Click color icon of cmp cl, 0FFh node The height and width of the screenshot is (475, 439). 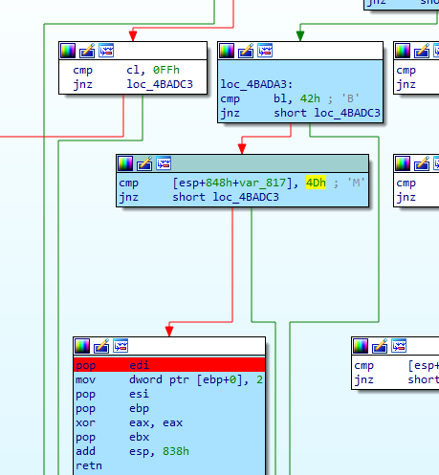(68, 51)
